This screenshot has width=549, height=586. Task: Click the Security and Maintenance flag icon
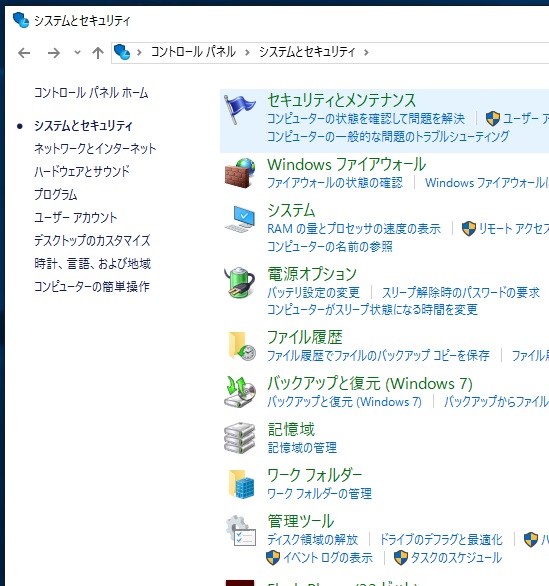[x=240, y=109]
